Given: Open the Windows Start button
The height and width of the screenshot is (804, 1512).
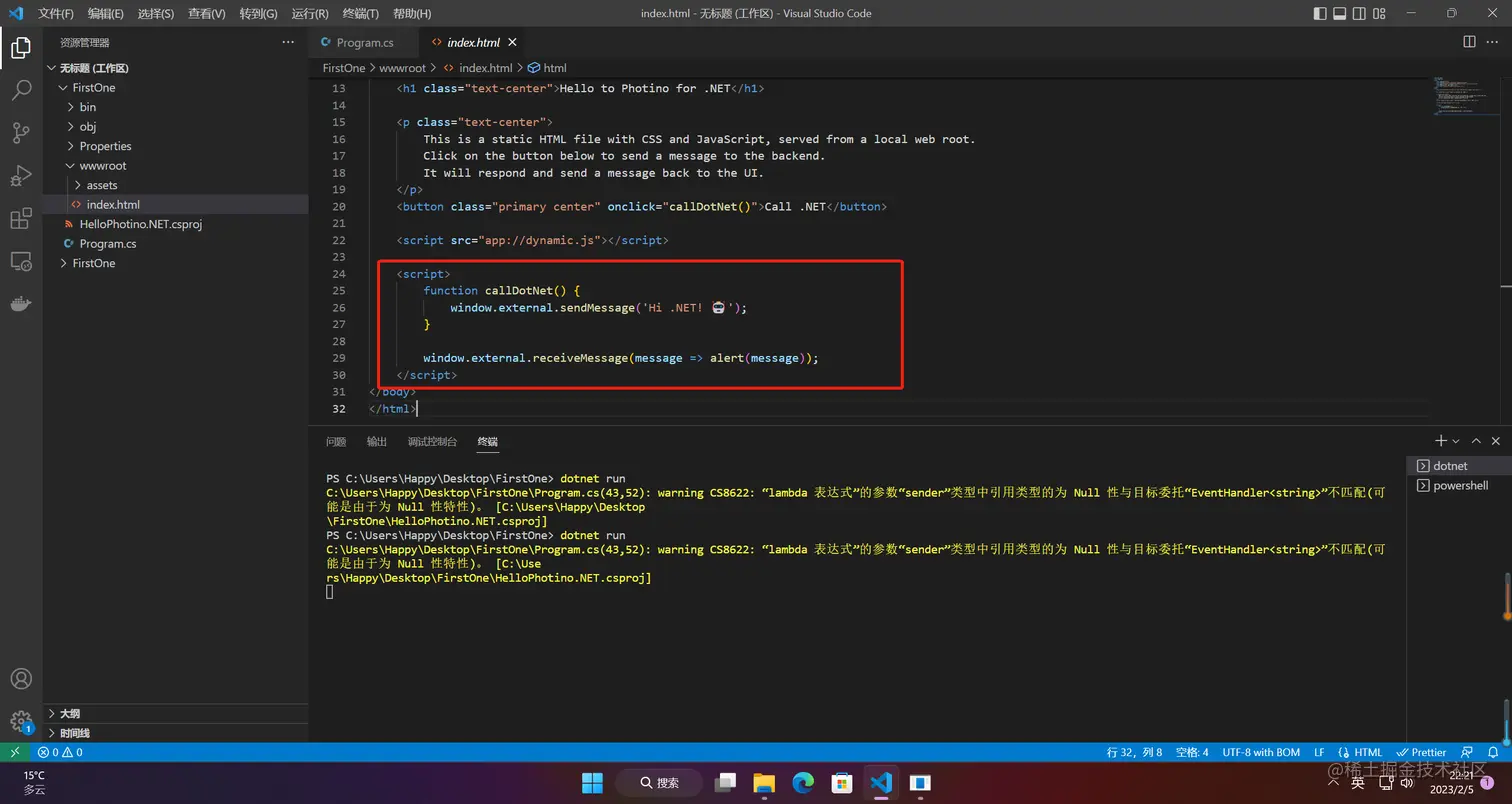Looking at the screenshot, I should coord(592,782).
